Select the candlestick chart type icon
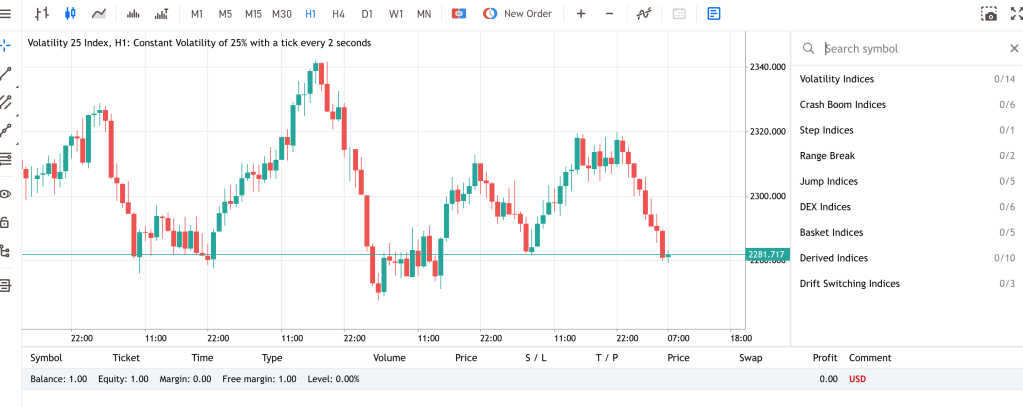Viewport: 1023px width, 407px height. [x=69, y=14]
